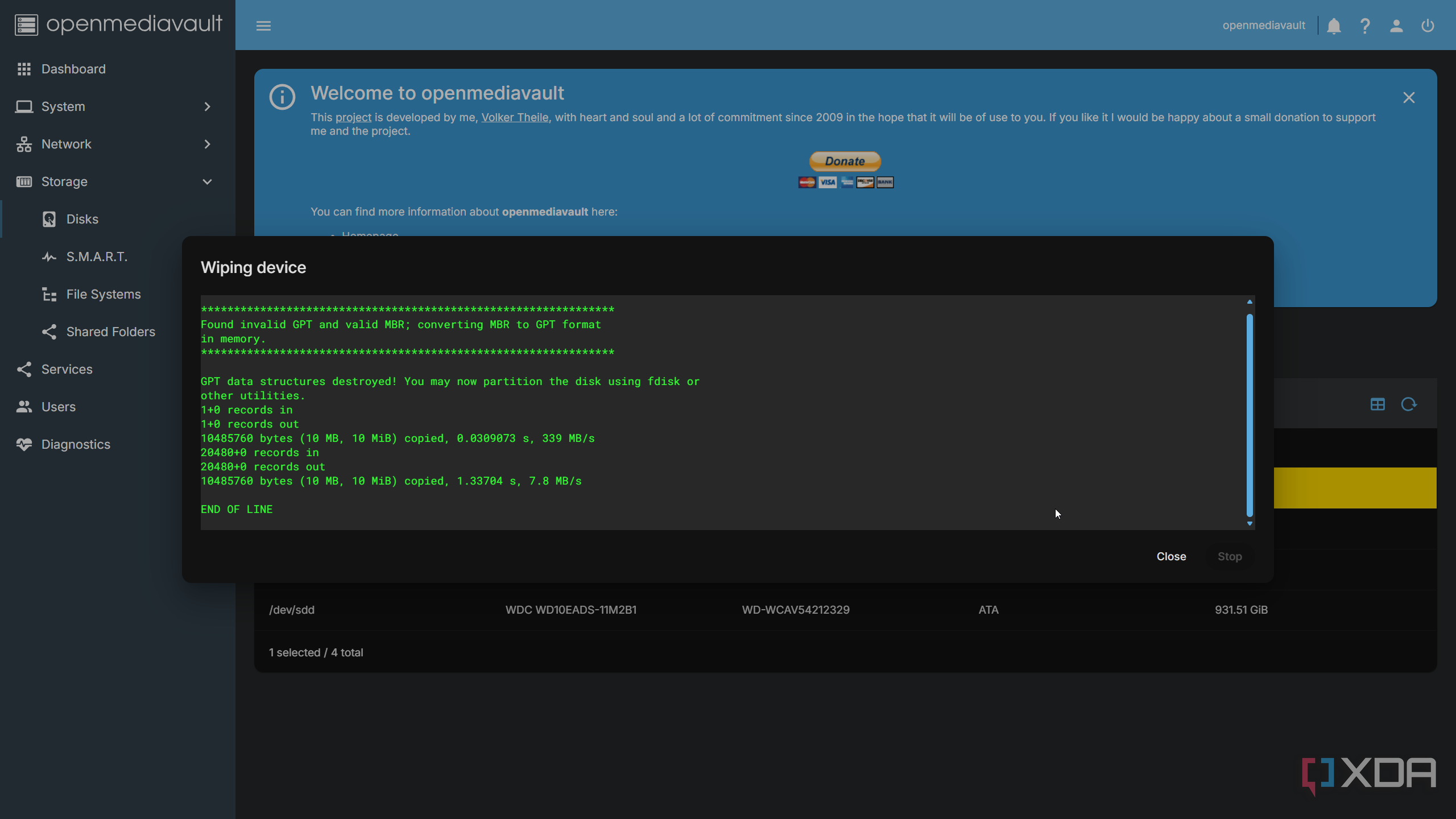The width and height of the screenshot is (1456, 819).
Task: Follow the 'project' link
Action: point(353,117)
